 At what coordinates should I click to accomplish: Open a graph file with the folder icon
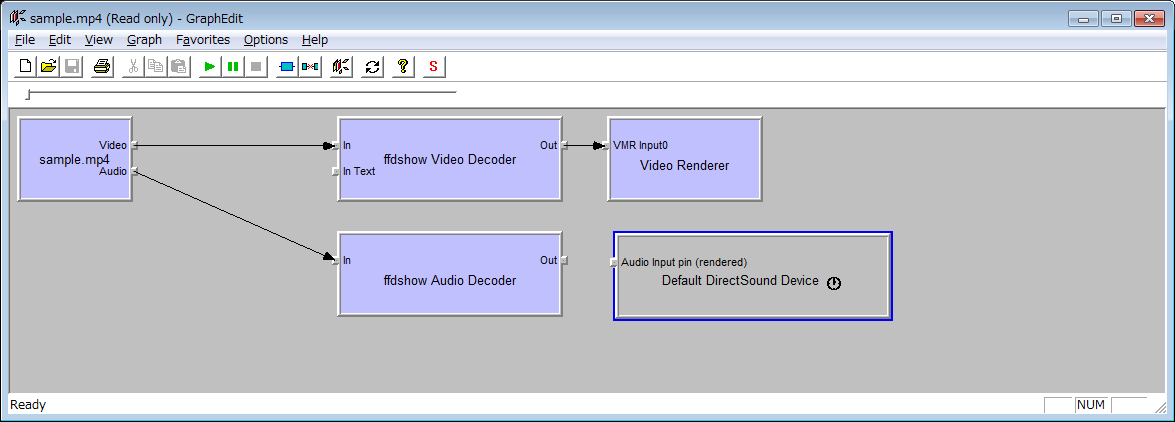[x=48, y=67]
